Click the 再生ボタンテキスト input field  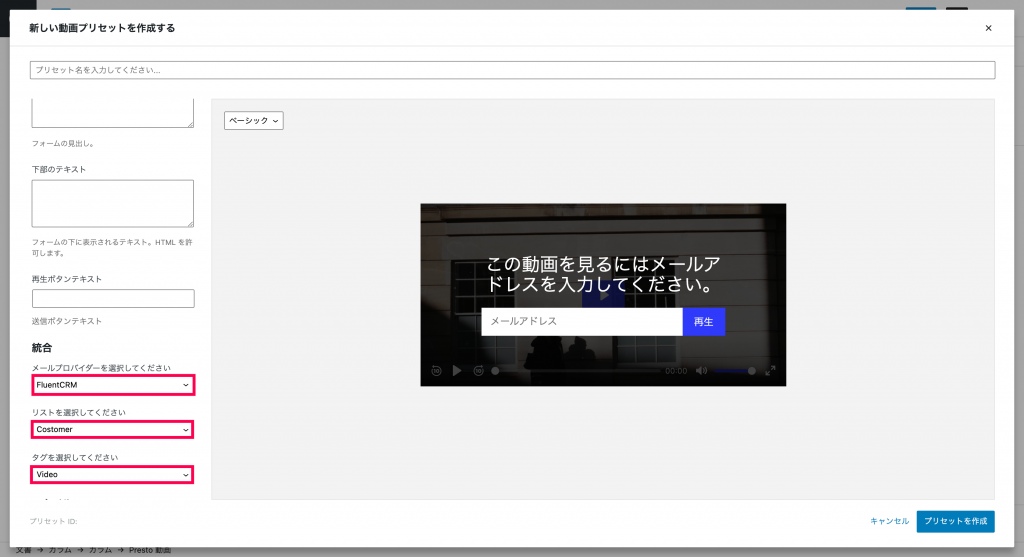click(x=113, y=298)
